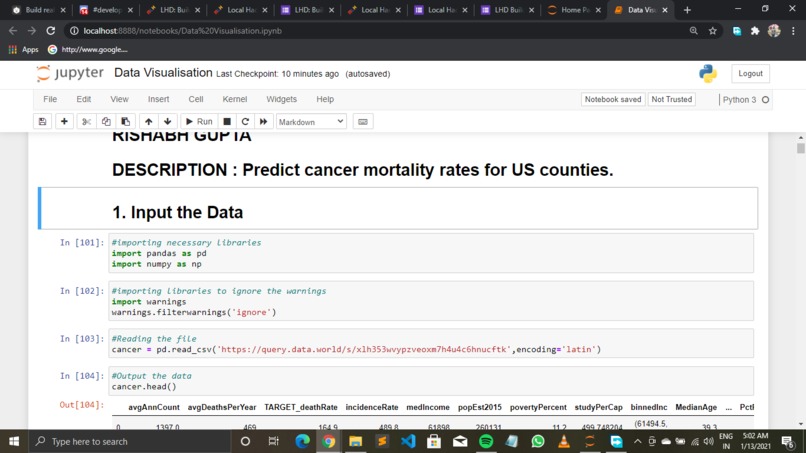Image resolution: width=806 pixels, height=453 pixels.
Task: Move the selected cell up
Action: (149, 122)
